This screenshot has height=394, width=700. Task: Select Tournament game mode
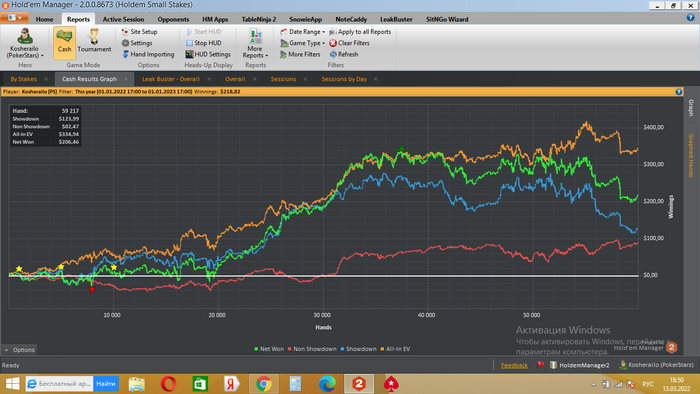tap(94, 42)
